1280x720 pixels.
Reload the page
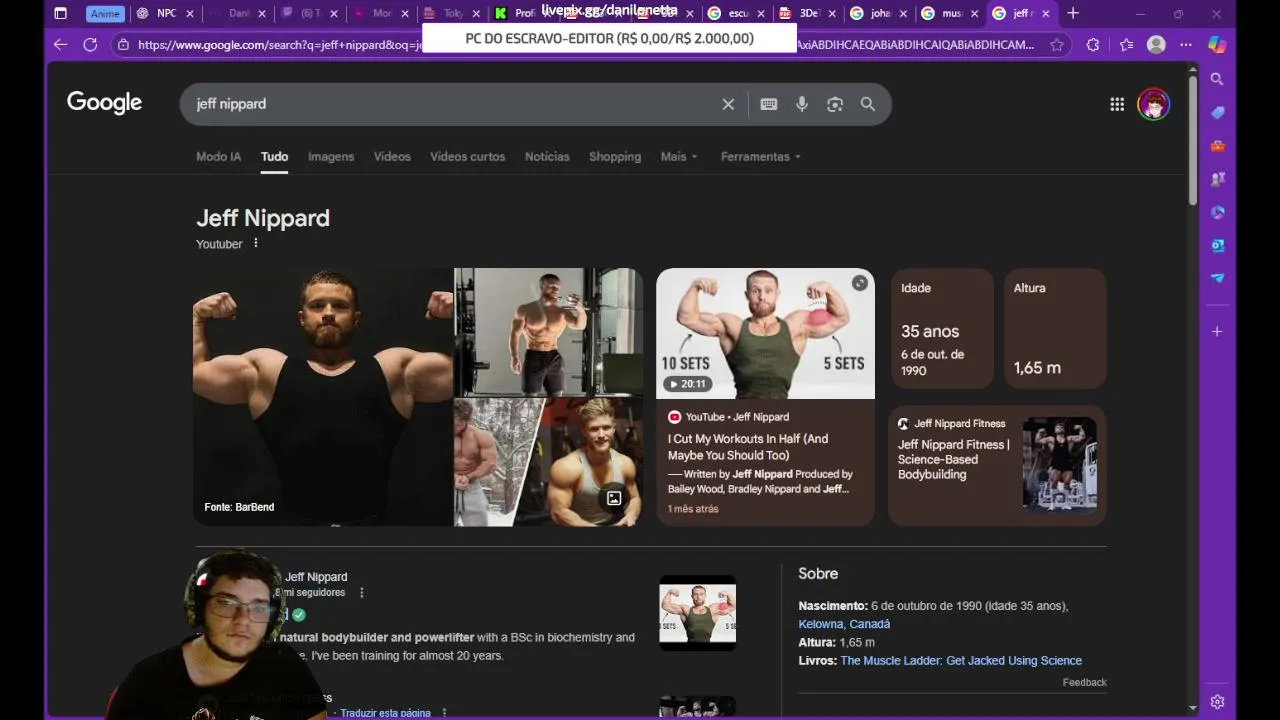coord(90,45)
